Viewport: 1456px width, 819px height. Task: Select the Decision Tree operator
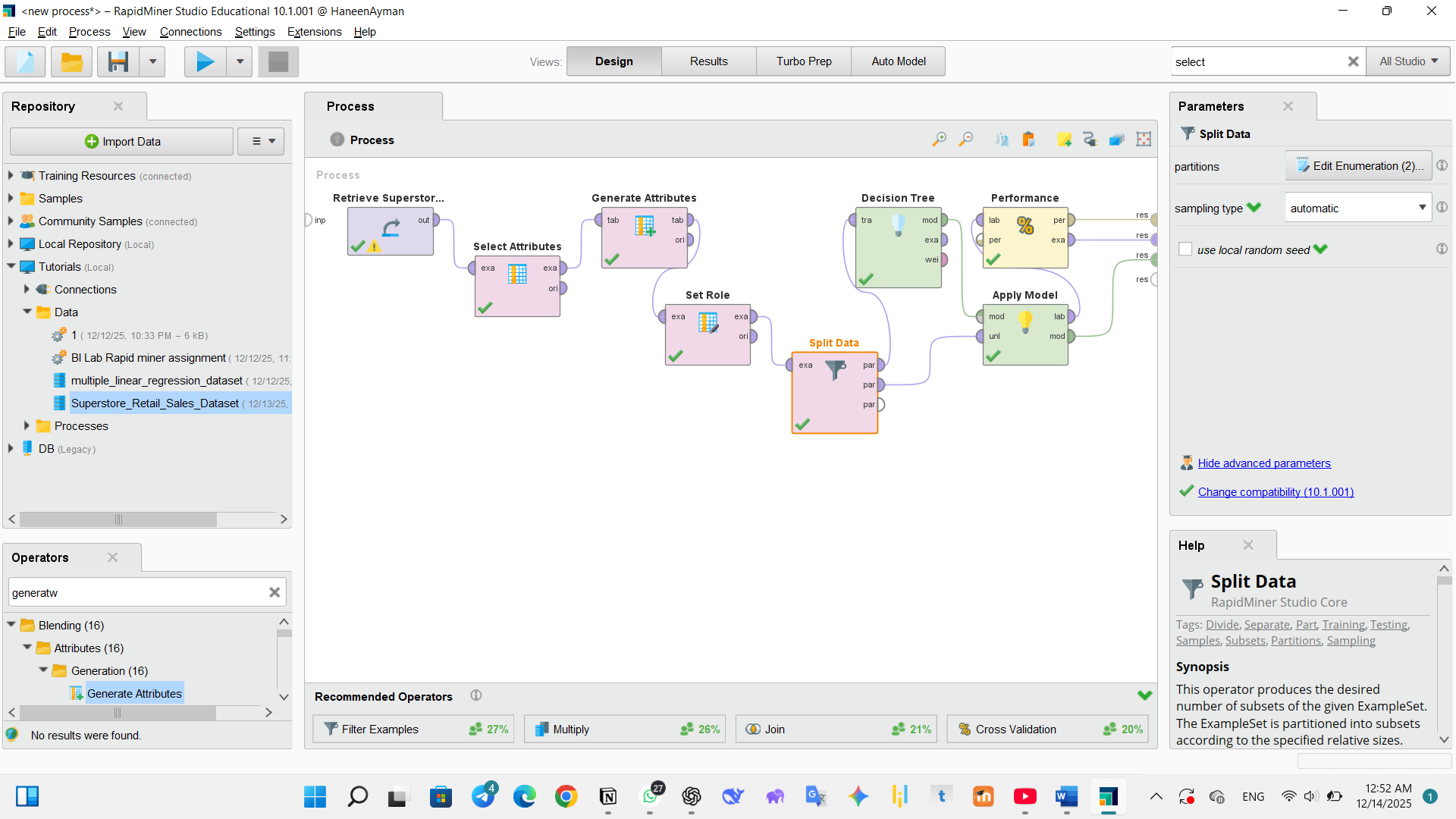(899, 247)
